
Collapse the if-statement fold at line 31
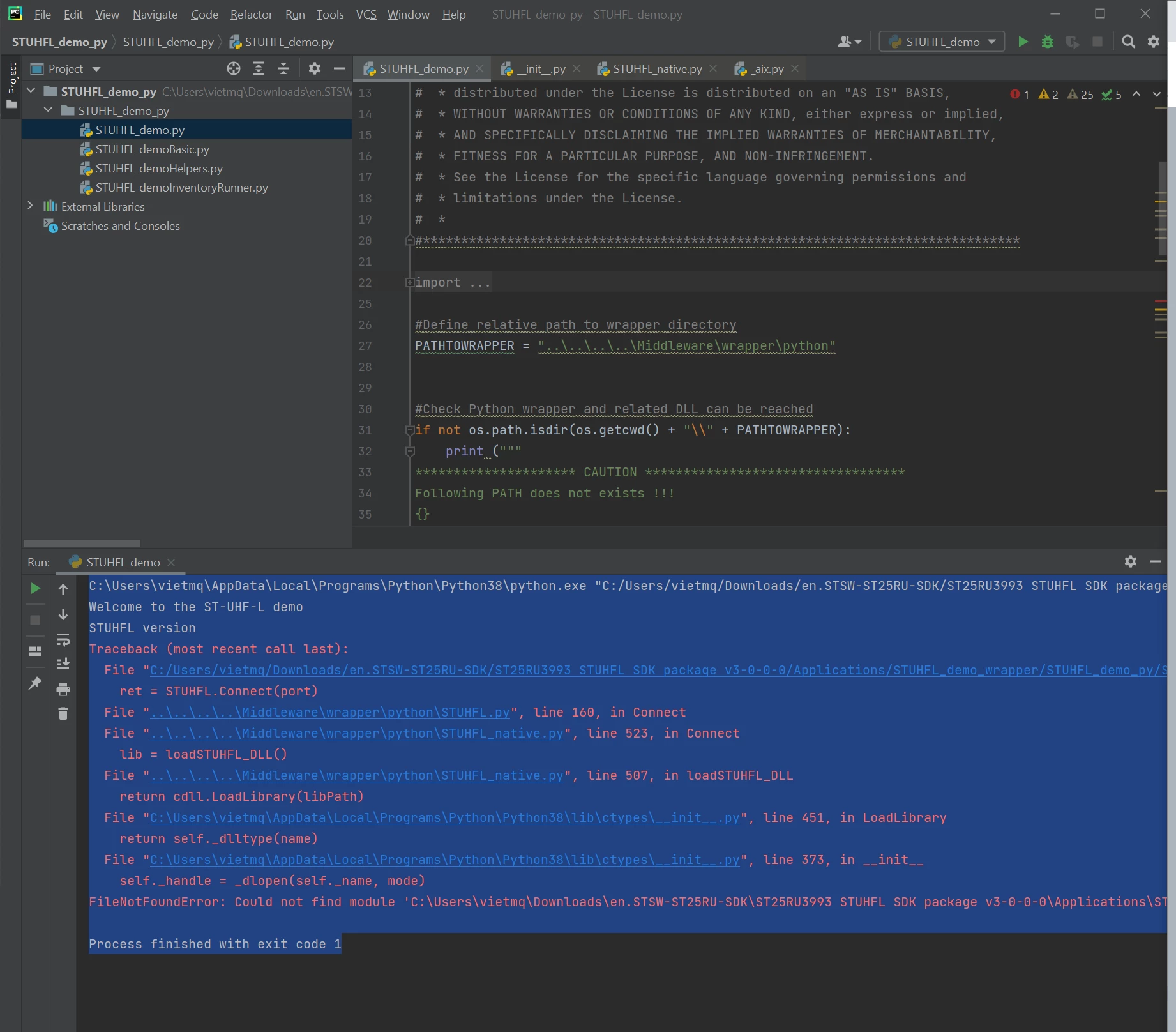(x=410, y=430)
